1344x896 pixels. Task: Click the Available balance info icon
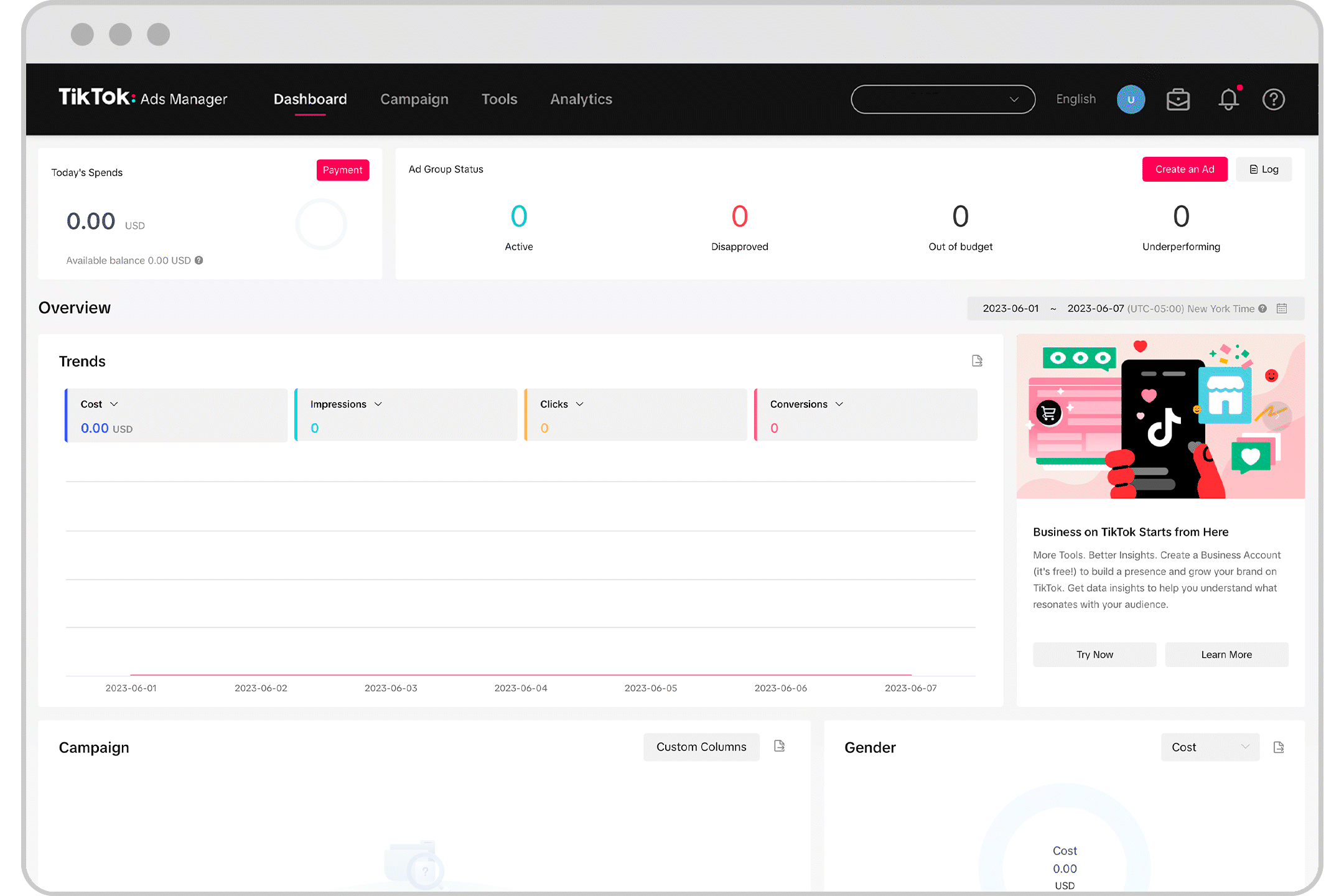coord(199,261)
